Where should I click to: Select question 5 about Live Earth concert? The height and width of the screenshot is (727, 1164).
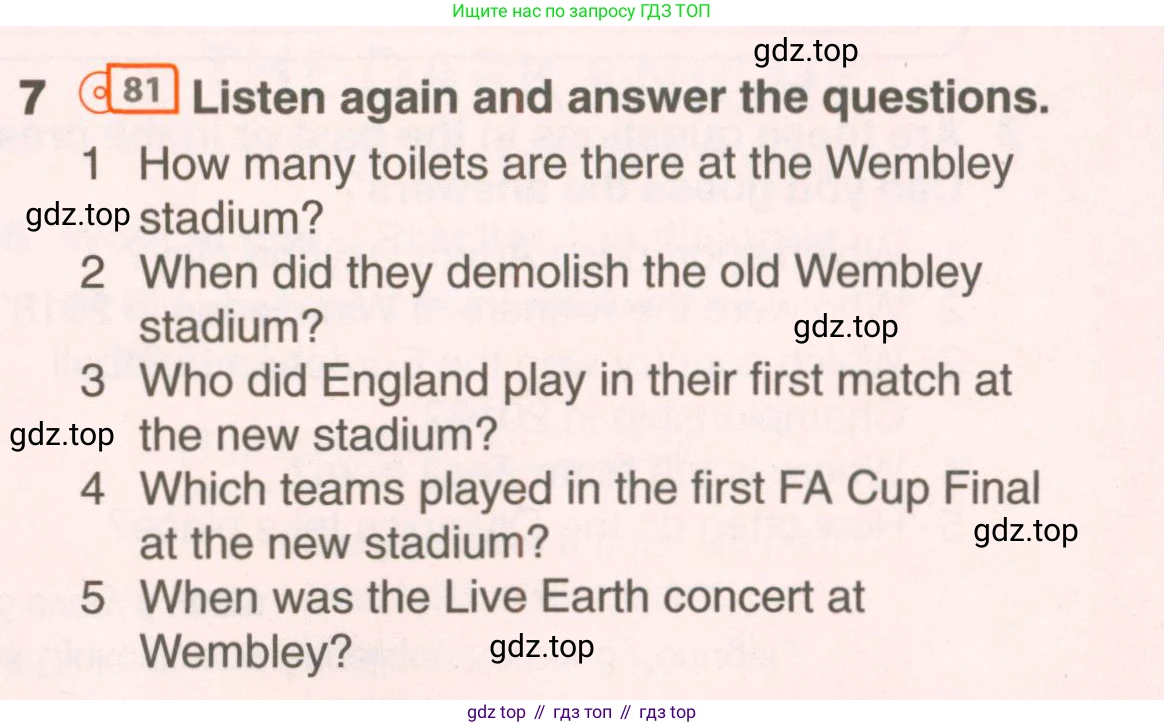click(473, 624)
